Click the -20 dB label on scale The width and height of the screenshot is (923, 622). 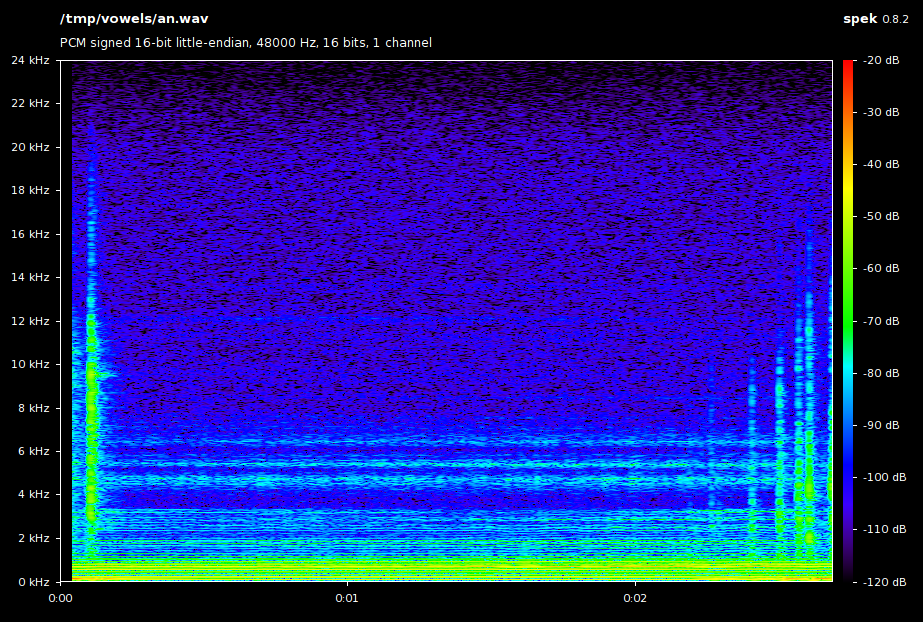coord(883,60)
